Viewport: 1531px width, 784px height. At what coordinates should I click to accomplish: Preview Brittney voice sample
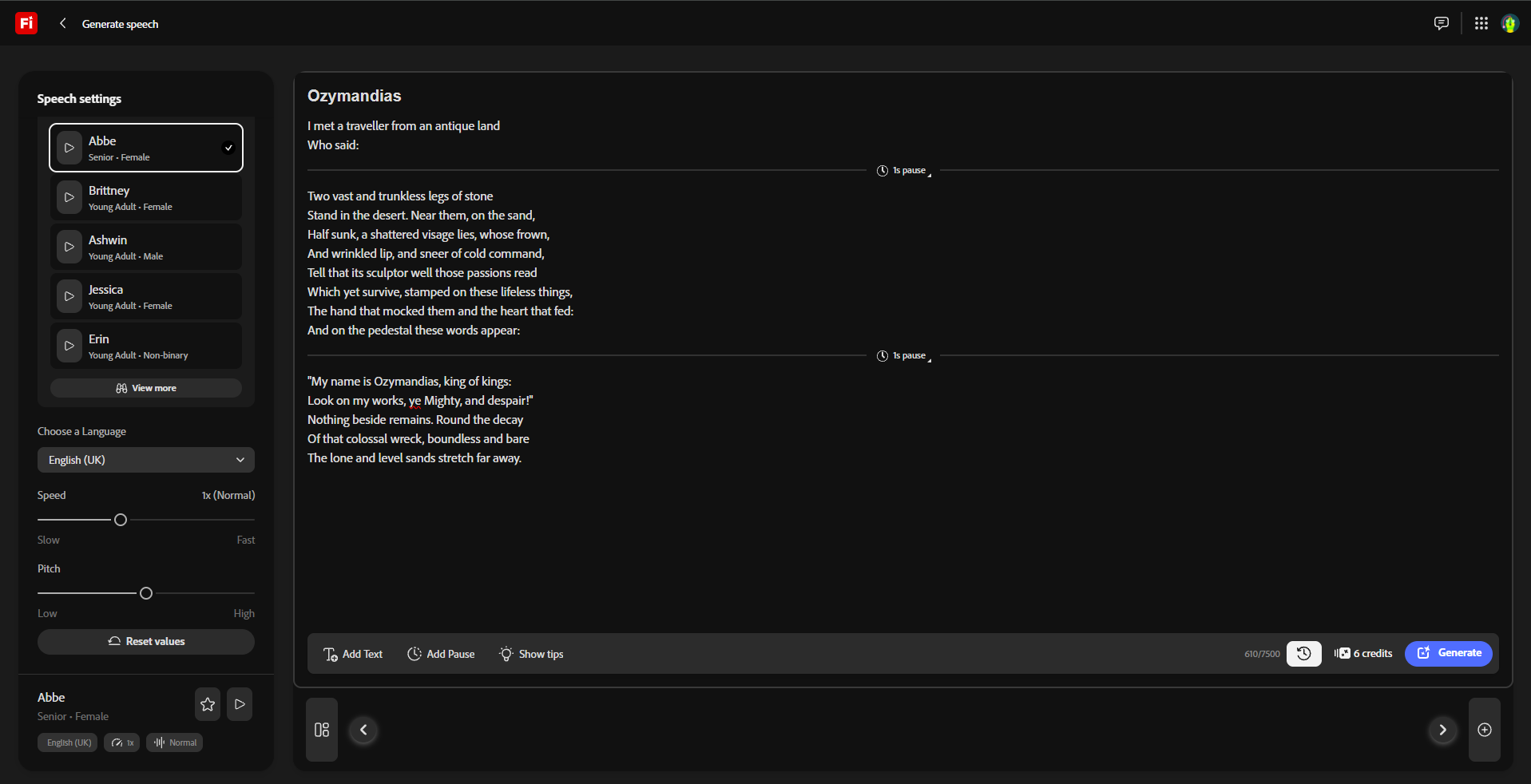(69, 197)
